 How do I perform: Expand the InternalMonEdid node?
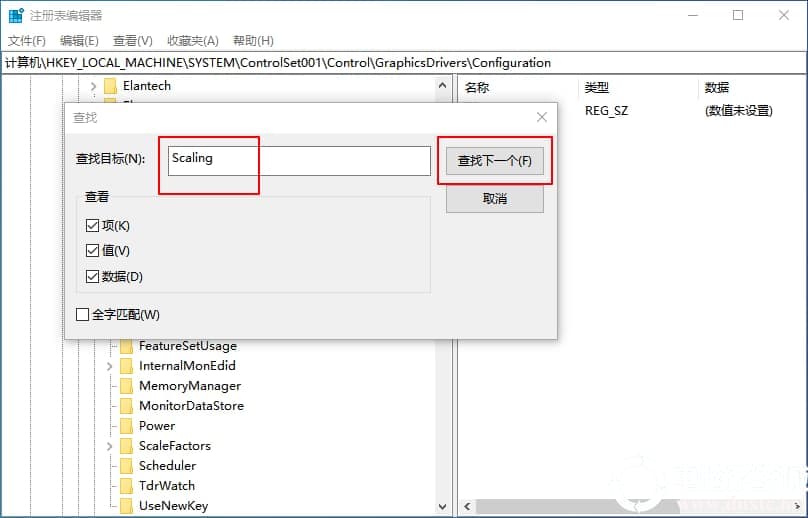[109, 366]
